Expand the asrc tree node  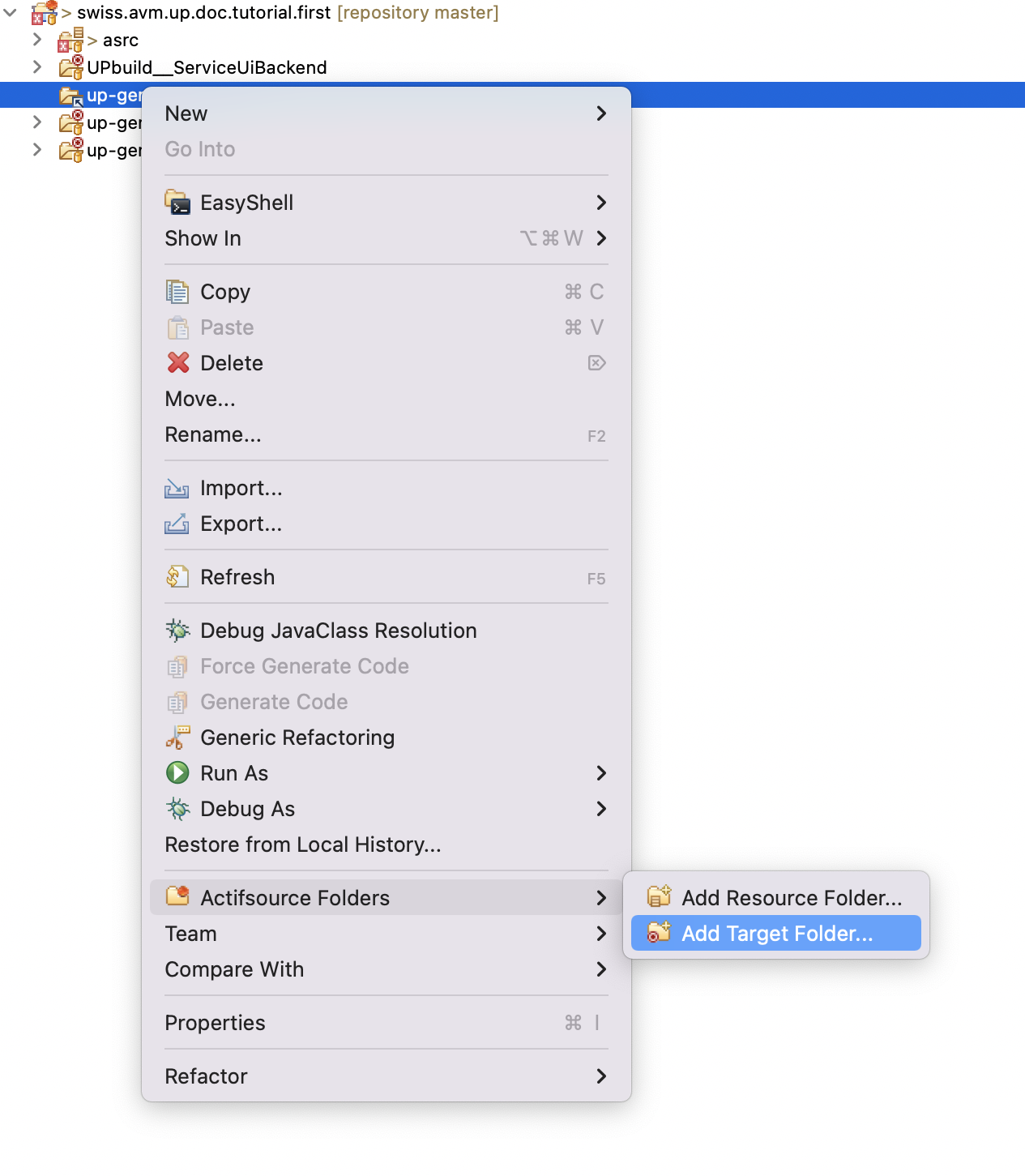click(x=37, y=39)
